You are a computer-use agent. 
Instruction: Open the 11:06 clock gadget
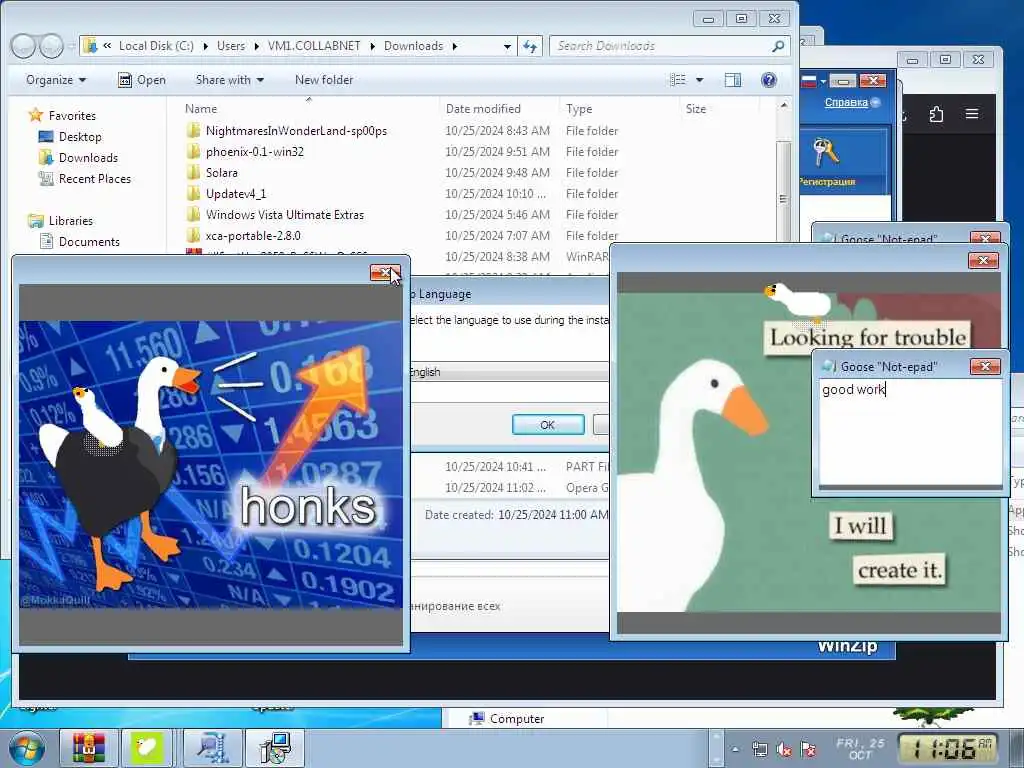click(x=948, y=749)
